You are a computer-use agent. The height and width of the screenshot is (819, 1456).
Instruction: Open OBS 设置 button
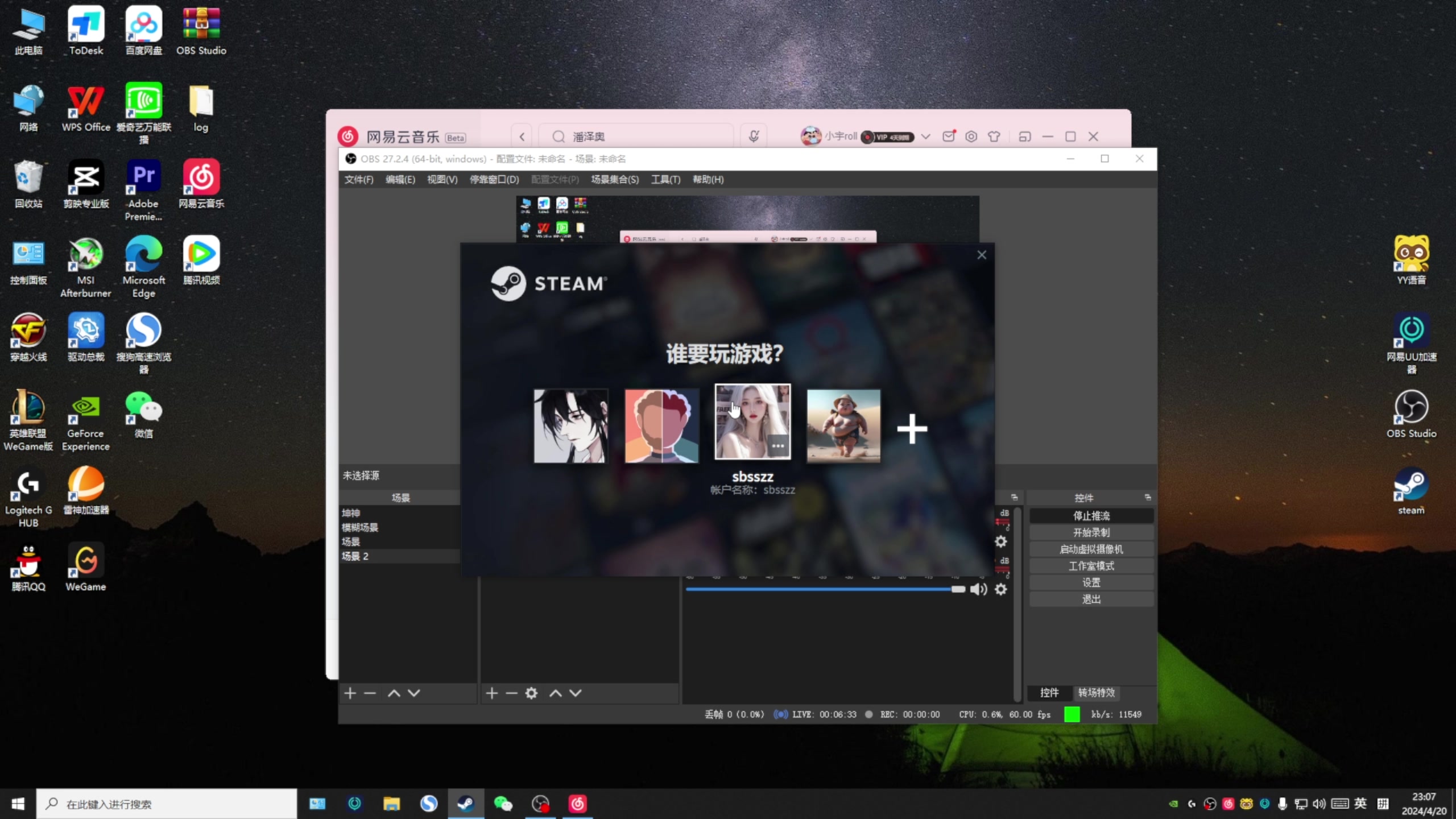click(1091, 582)
